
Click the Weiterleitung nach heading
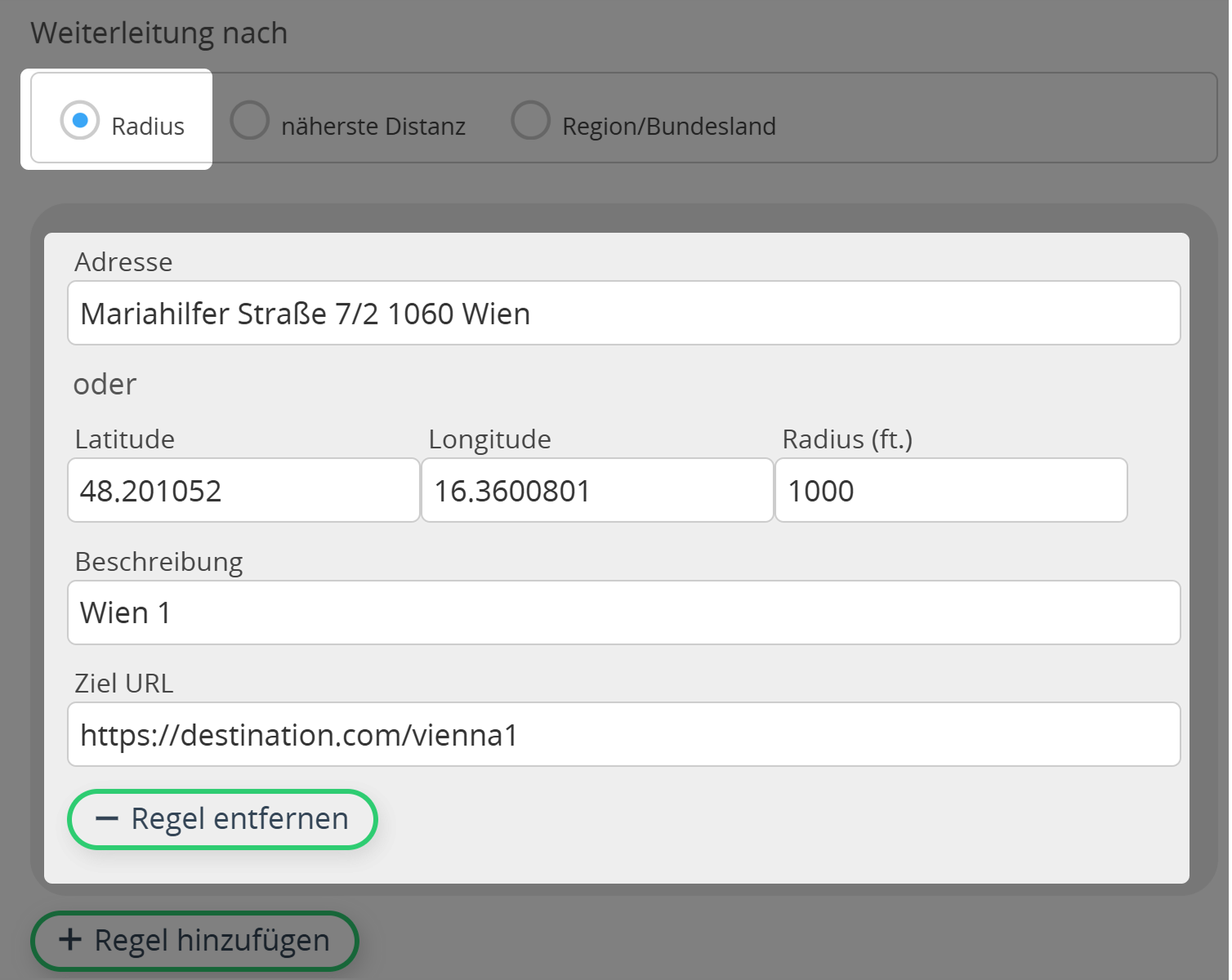[159, 33]
